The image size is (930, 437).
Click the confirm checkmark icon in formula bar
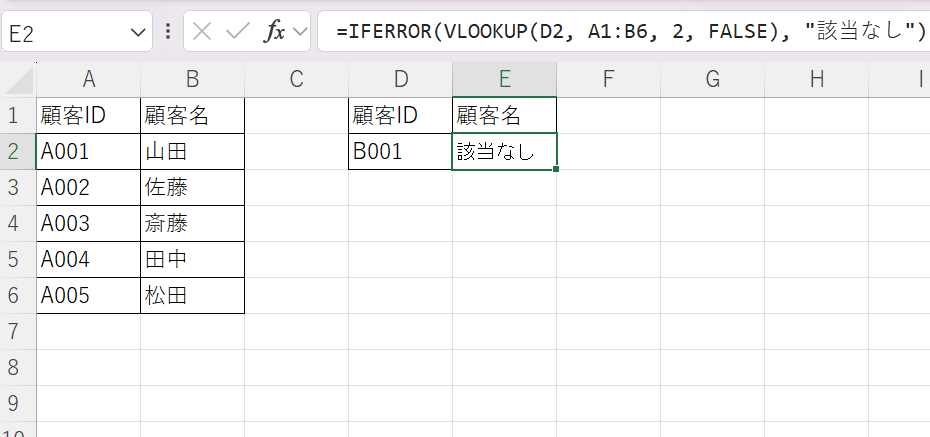238,31
